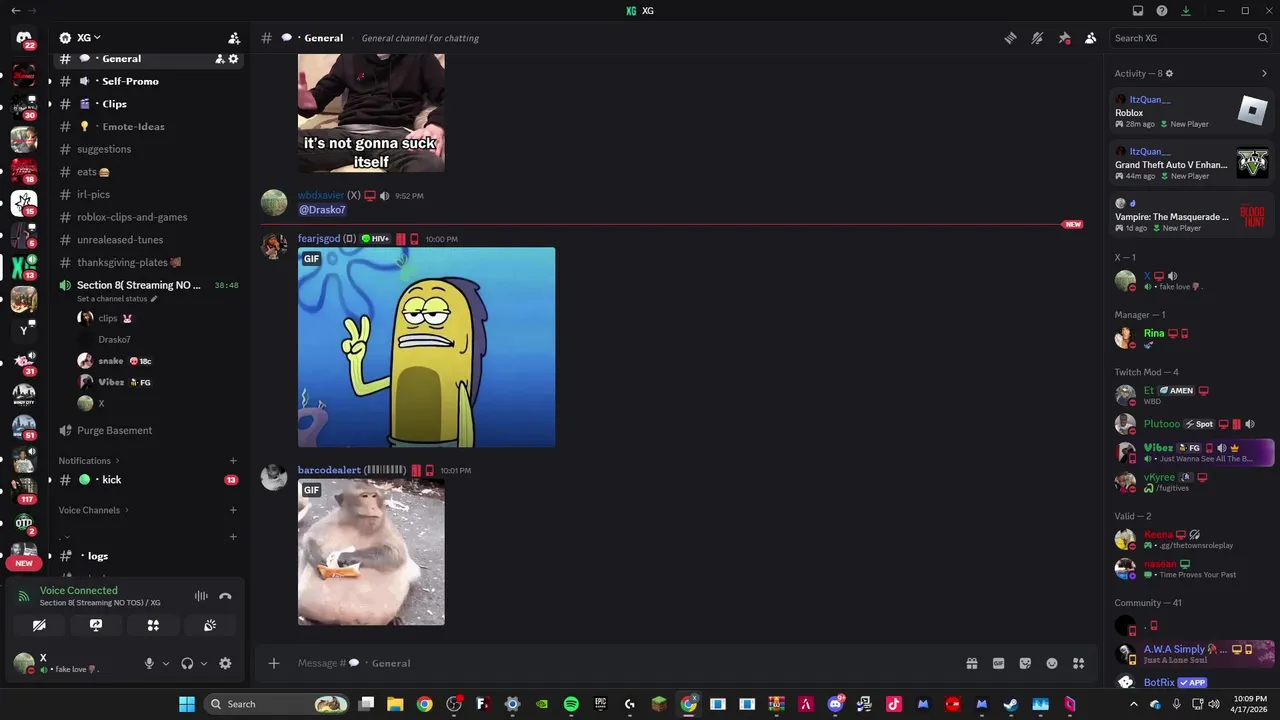Start an activity shapes button
Screen dimensions: 1280x720
153,625
